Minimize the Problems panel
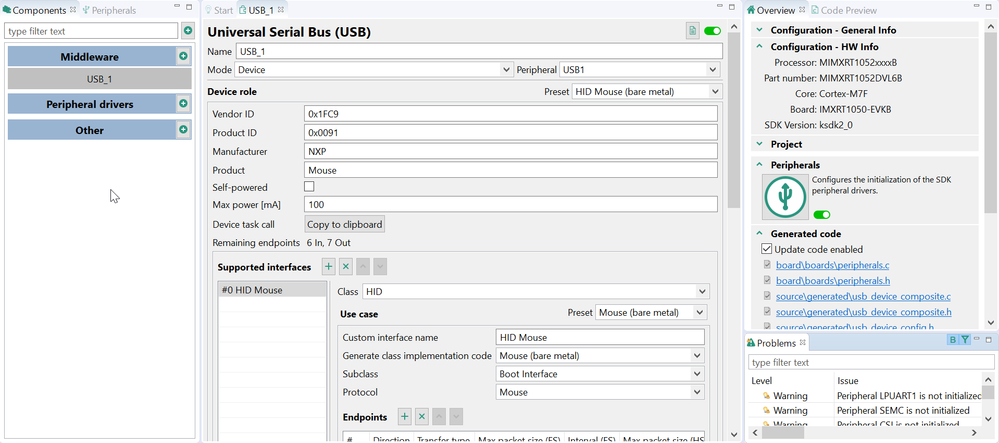 [978, 340]
